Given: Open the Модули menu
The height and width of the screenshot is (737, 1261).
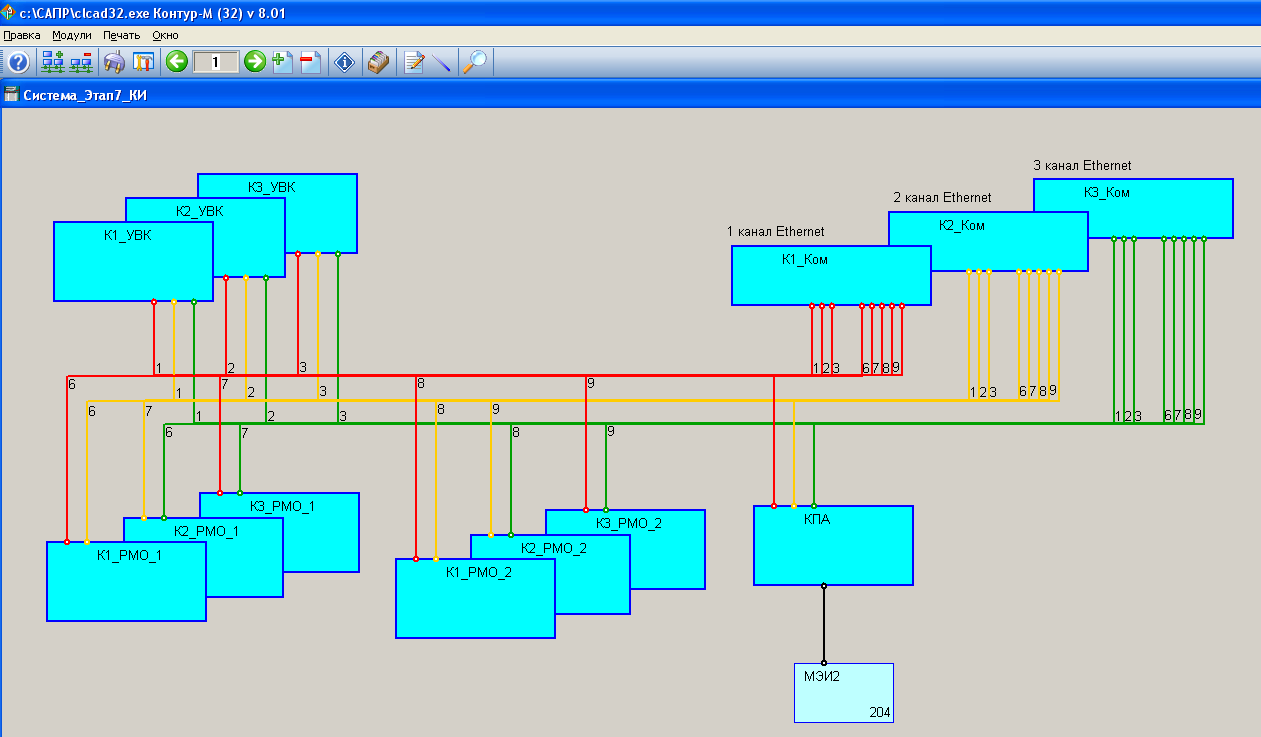Looking at the screenshot, I should pos(72,35).
